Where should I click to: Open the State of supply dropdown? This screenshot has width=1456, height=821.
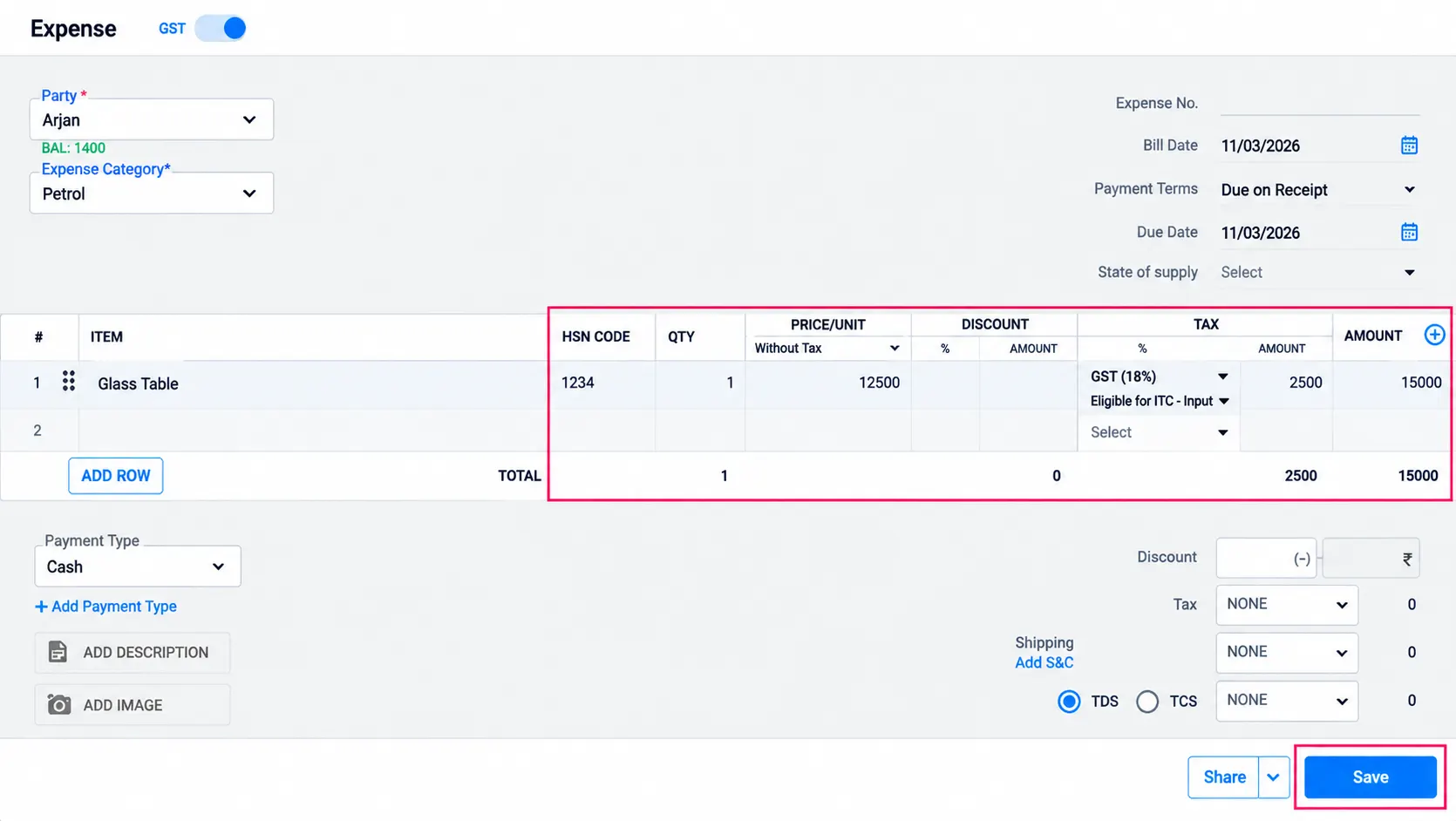[1318, 273]
